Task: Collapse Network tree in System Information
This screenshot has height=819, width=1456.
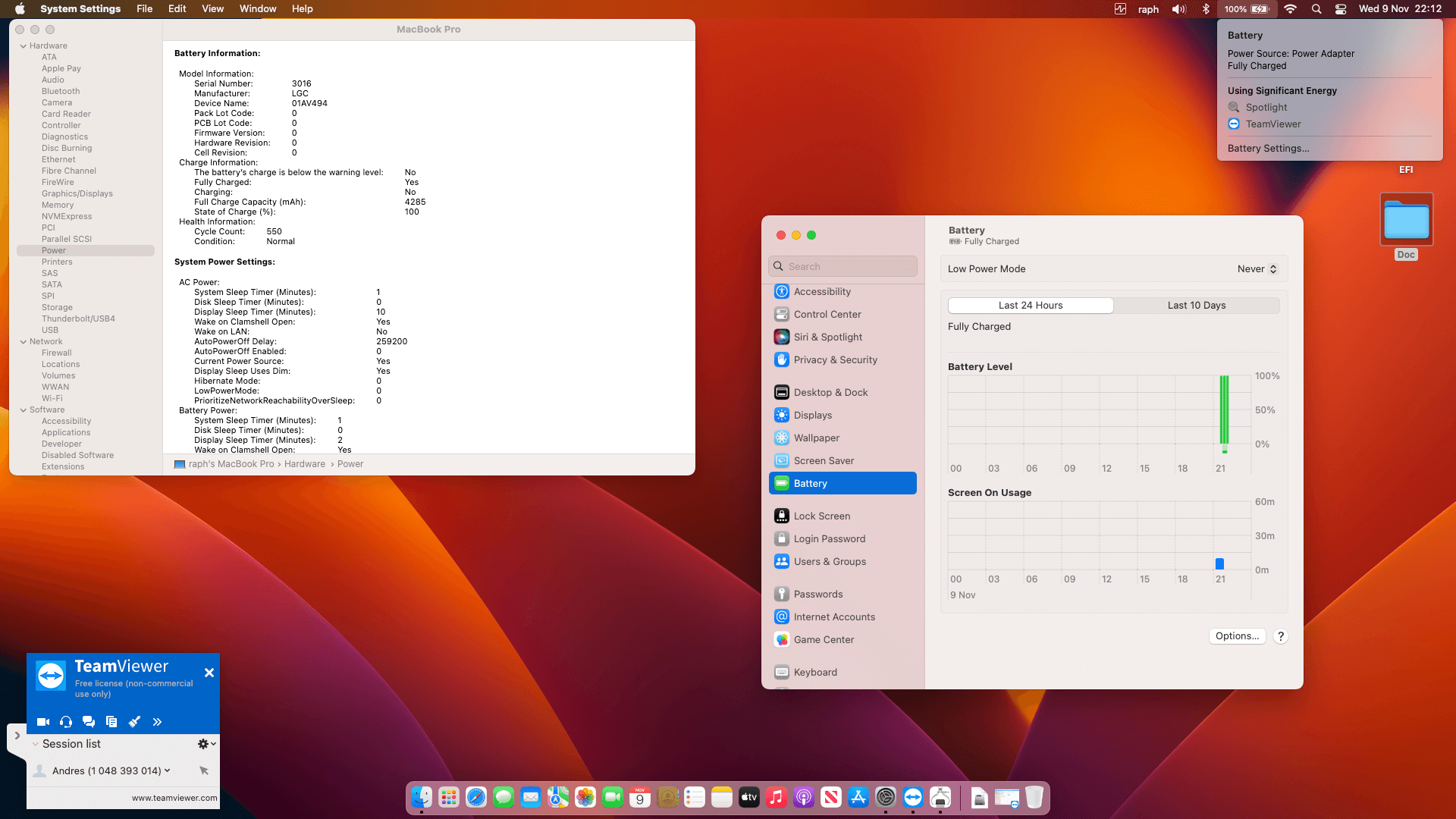Action: pyautogui.click(x=23, y=342)
